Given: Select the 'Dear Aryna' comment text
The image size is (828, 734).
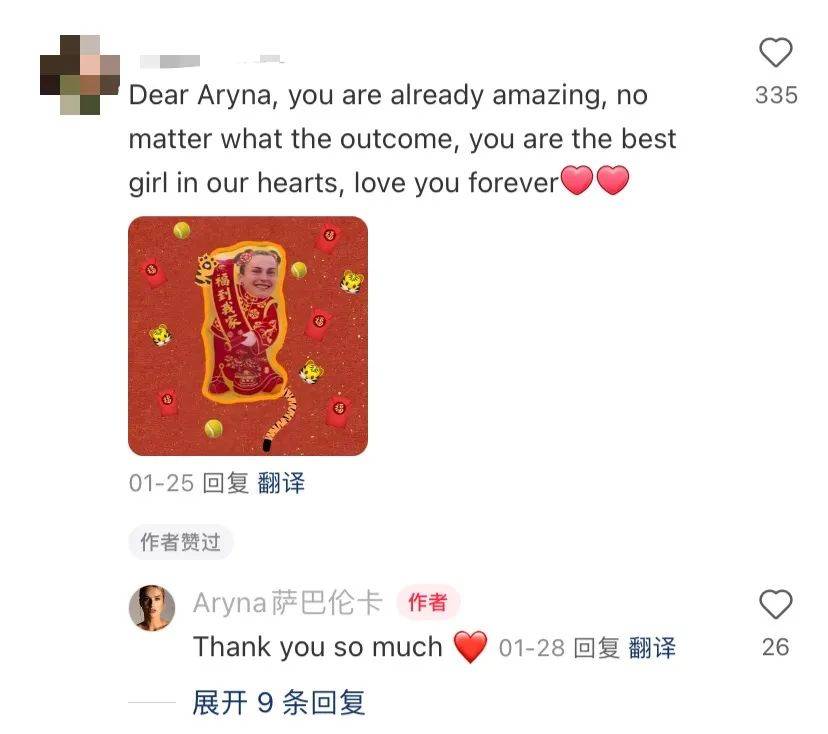Looking at the screenshot, I should pyautogui.click(x=402, y=139).
